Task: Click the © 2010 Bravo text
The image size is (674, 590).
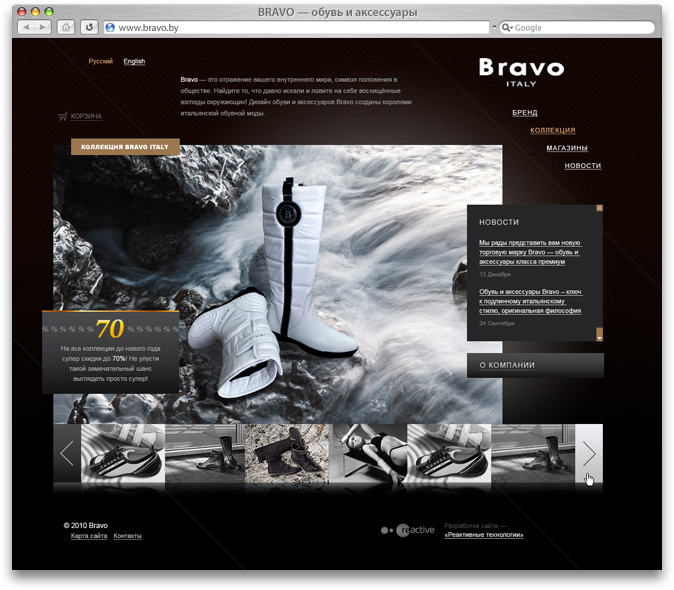Action: click(86, 525)
